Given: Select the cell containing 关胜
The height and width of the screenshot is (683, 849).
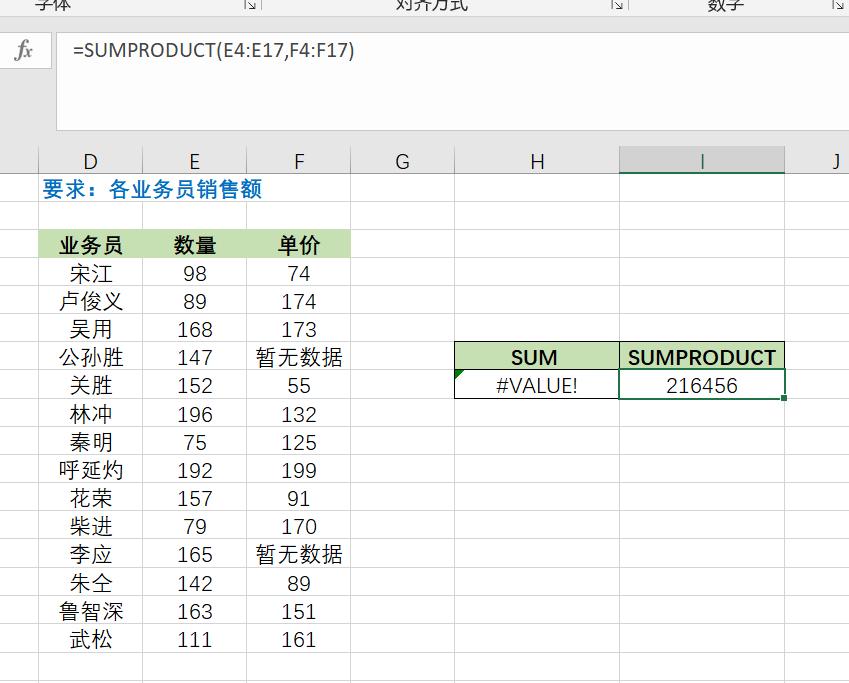Looking at the screenshot, I should (90, 386).
